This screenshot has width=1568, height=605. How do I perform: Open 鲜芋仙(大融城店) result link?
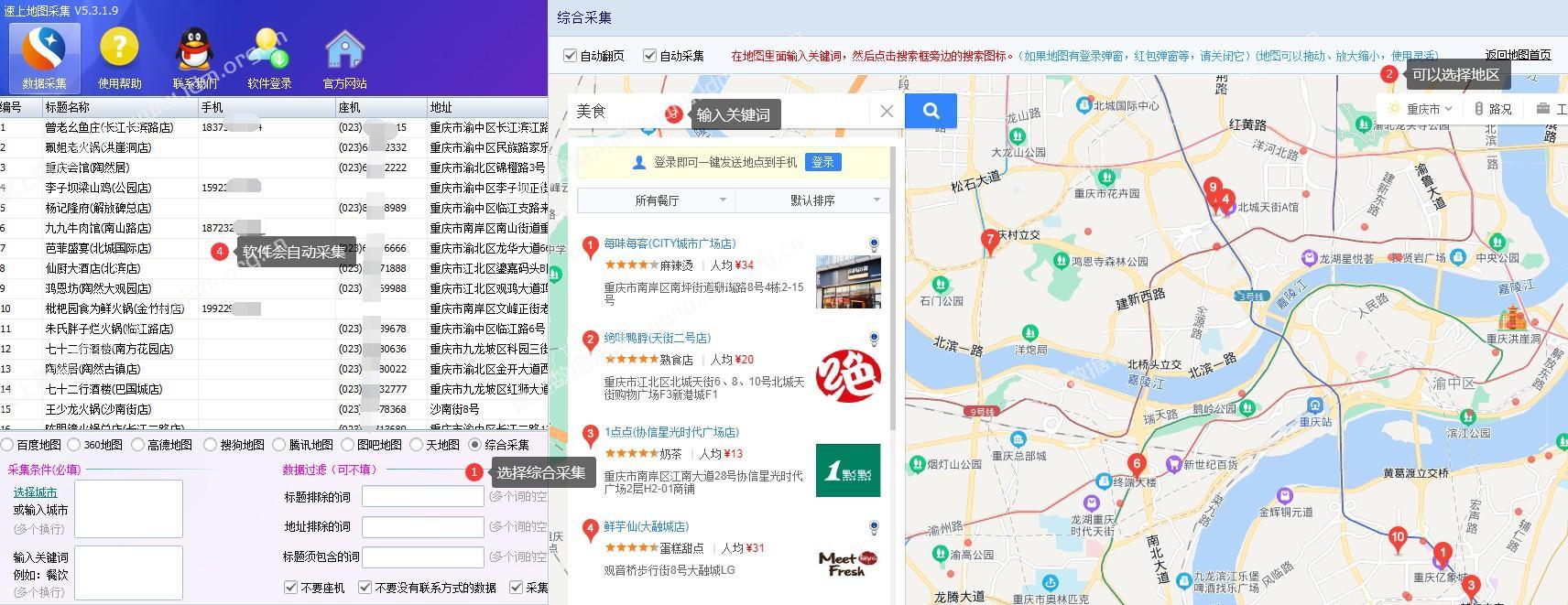point(646,526)
